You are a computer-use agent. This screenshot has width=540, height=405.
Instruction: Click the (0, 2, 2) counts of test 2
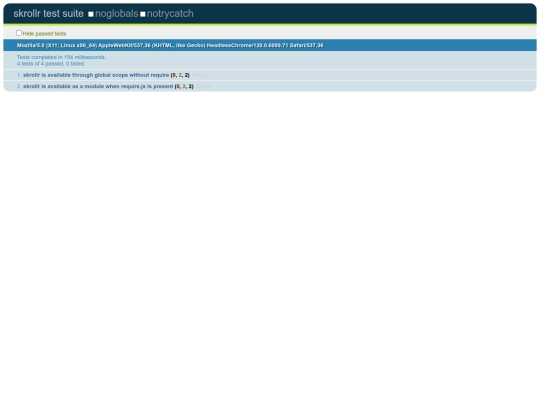click(x=184, y=86)
